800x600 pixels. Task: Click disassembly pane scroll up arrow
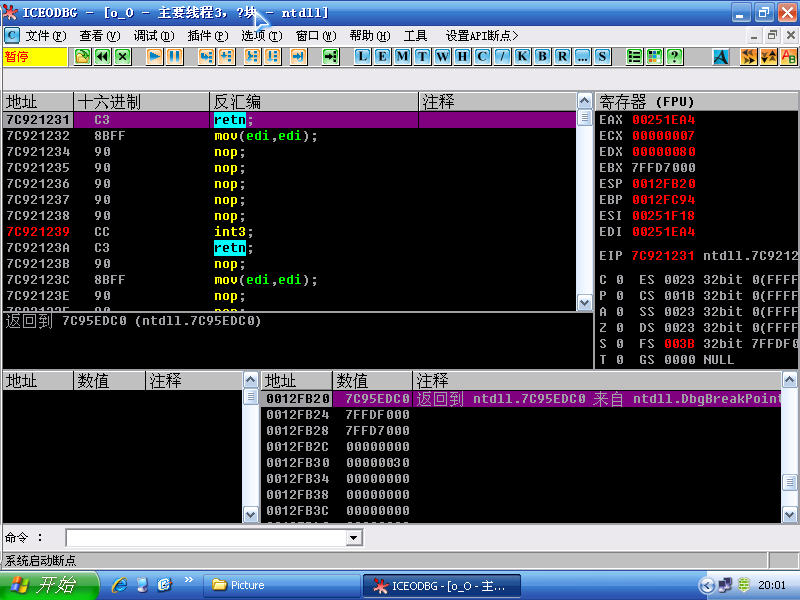point(585,101)
